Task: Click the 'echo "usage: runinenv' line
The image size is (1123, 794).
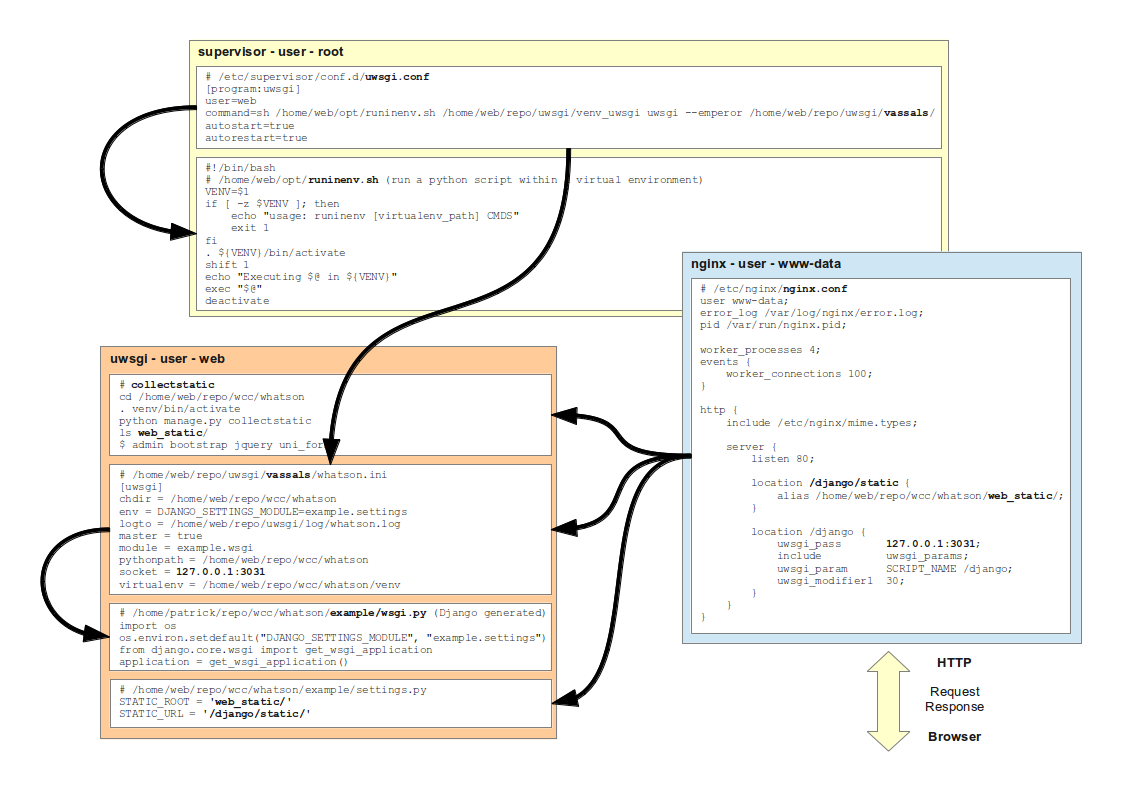Action: point(375,216)
